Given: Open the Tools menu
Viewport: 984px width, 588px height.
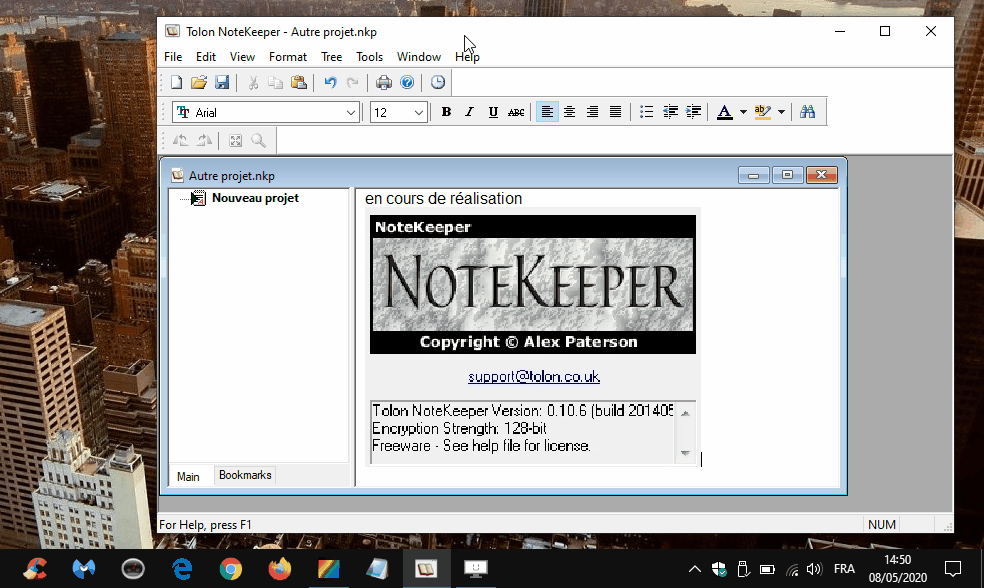Looking at the screenshot, I should [370, 56].
